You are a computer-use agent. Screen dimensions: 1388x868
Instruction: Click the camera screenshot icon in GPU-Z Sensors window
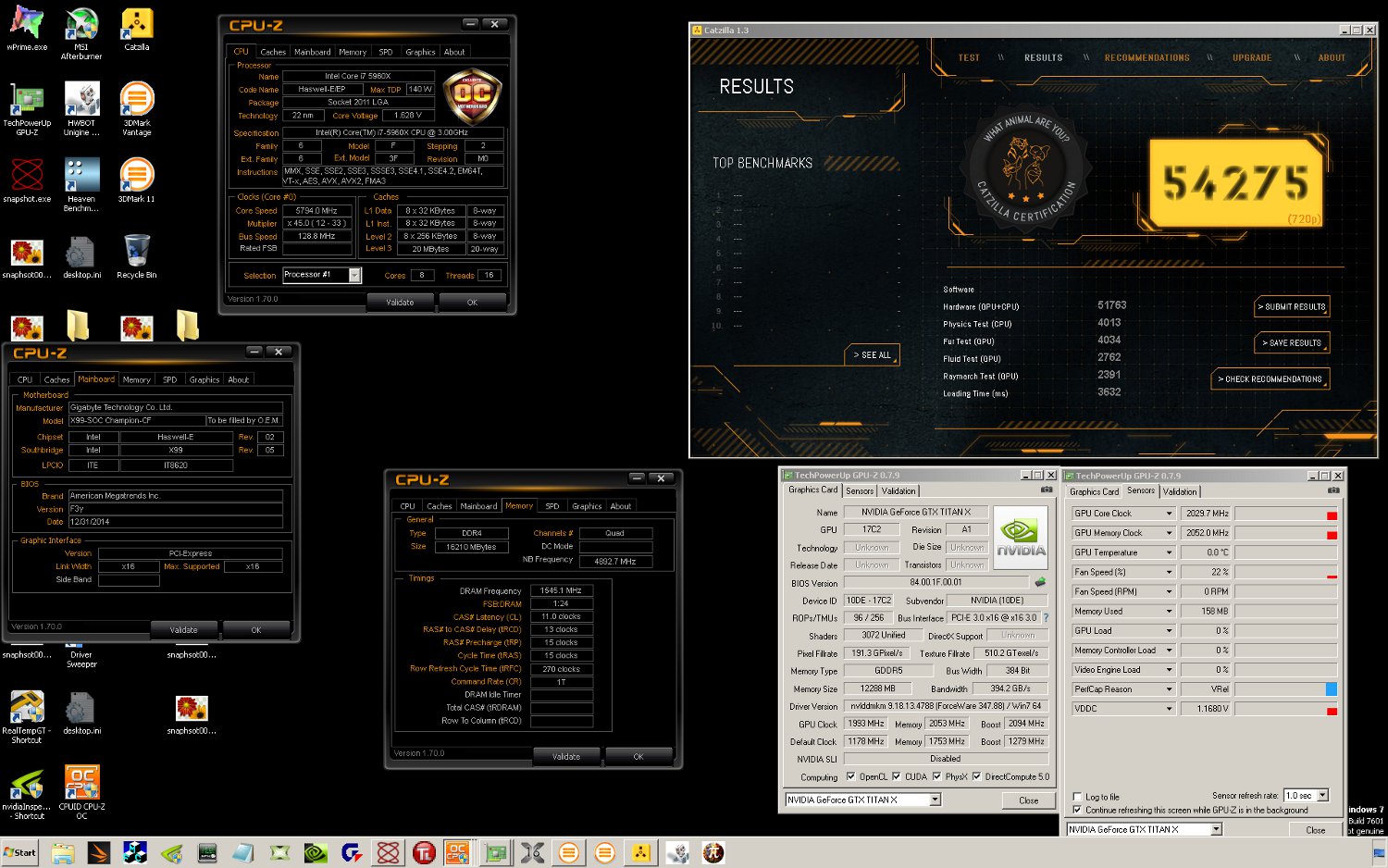(1333, 490)
